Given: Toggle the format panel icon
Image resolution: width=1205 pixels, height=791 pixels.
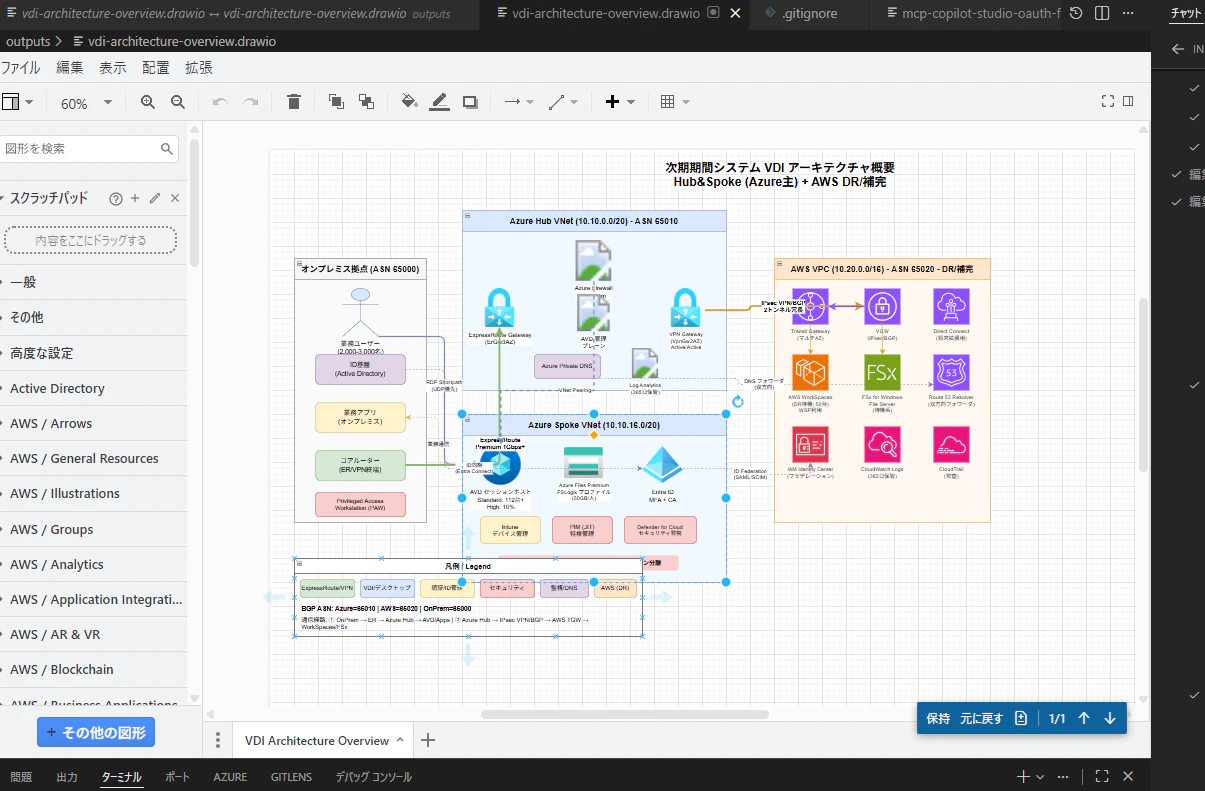Looking at the screenshot, I should (1128, 101).
